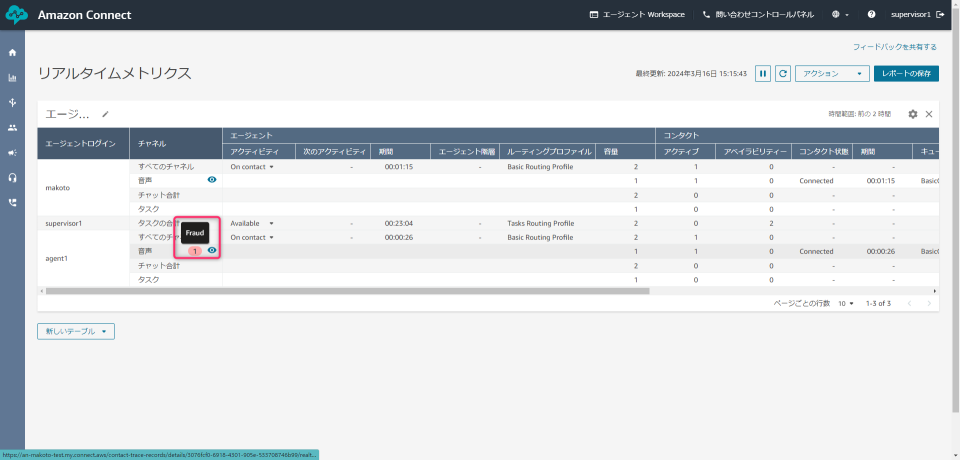Expand the アクション dropdown
This screenshot has width=960, height=460.
[x=831, y=73]
